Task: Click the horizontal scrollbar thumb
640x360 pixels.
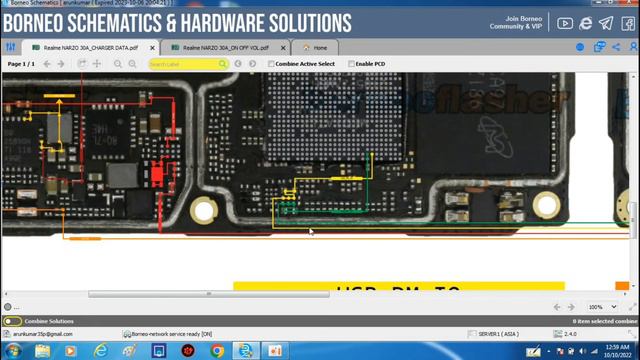Action: 209,294
